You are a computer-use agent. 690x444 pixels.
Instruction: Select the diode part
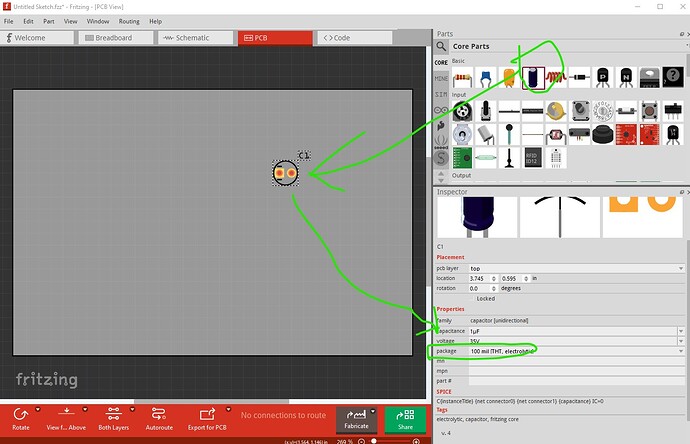coord(580,78)
